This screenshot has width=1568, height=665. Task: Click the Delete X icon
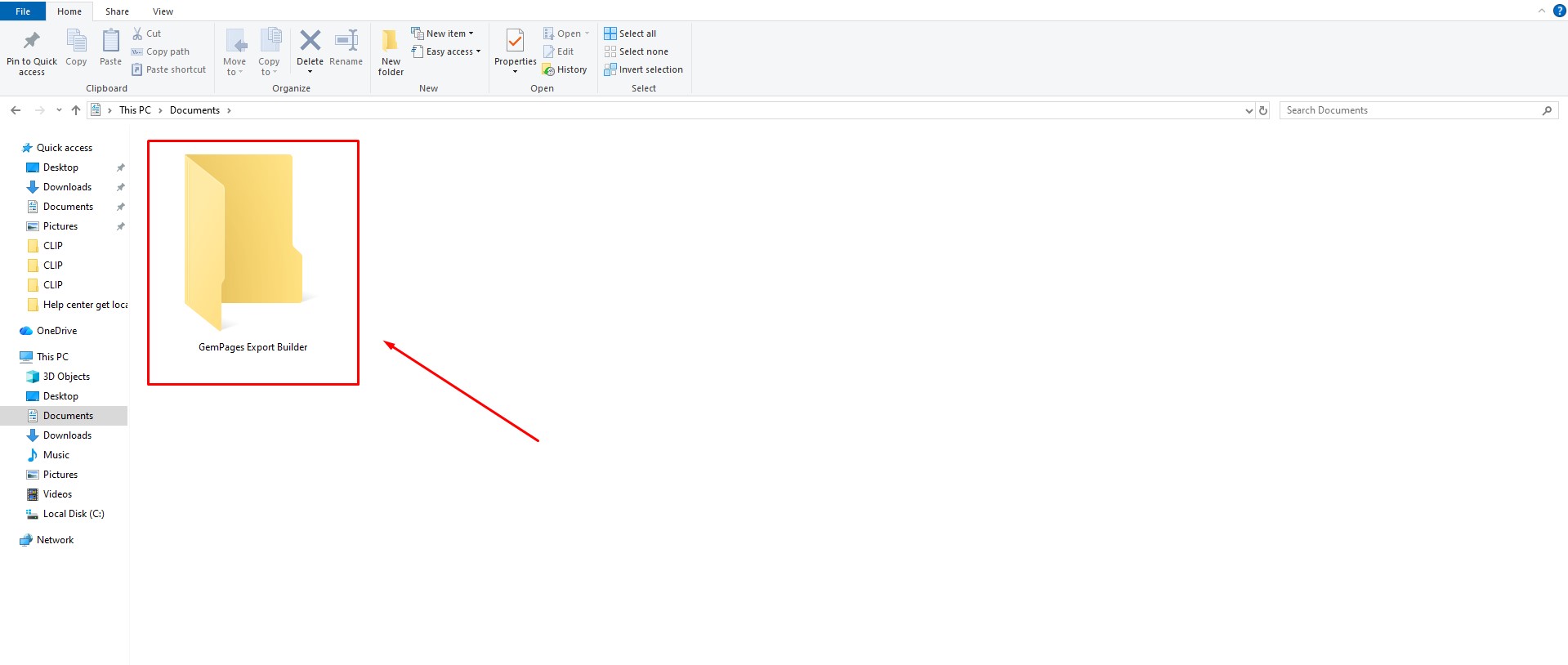point(310,40)
